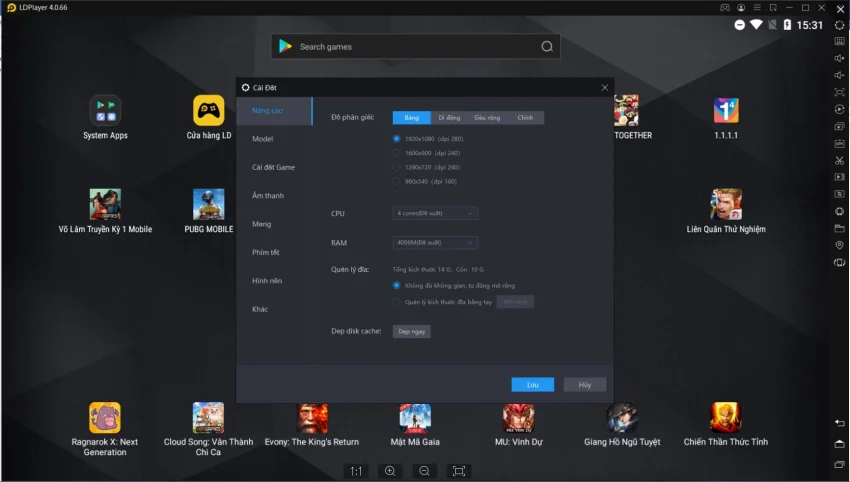Expand the CPU cores dropdown
Screen dimensions: 850x482
click(435, 214)
